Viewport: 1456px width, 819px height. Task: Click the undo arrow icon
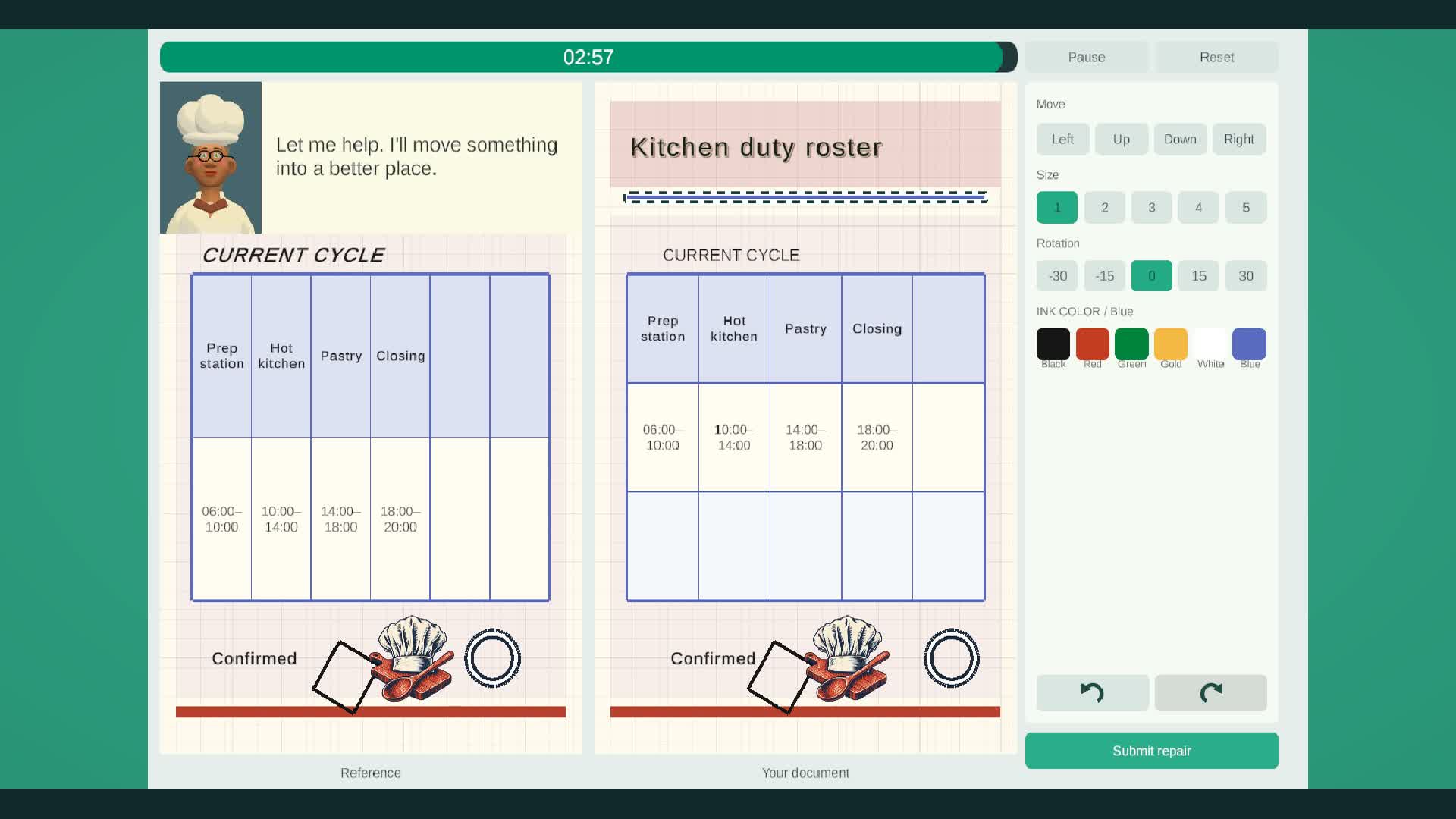1092,692
